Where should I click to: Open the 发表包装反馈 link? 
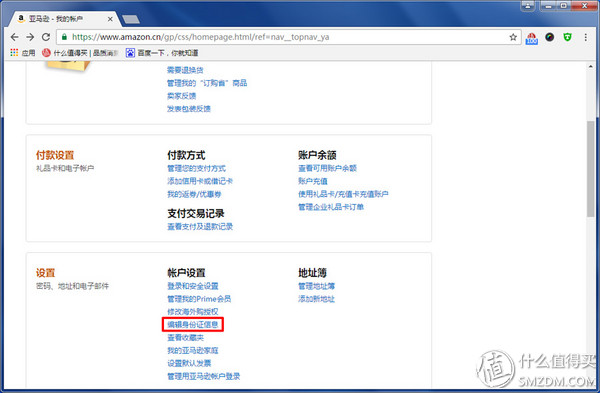click(x=189, y=109)
